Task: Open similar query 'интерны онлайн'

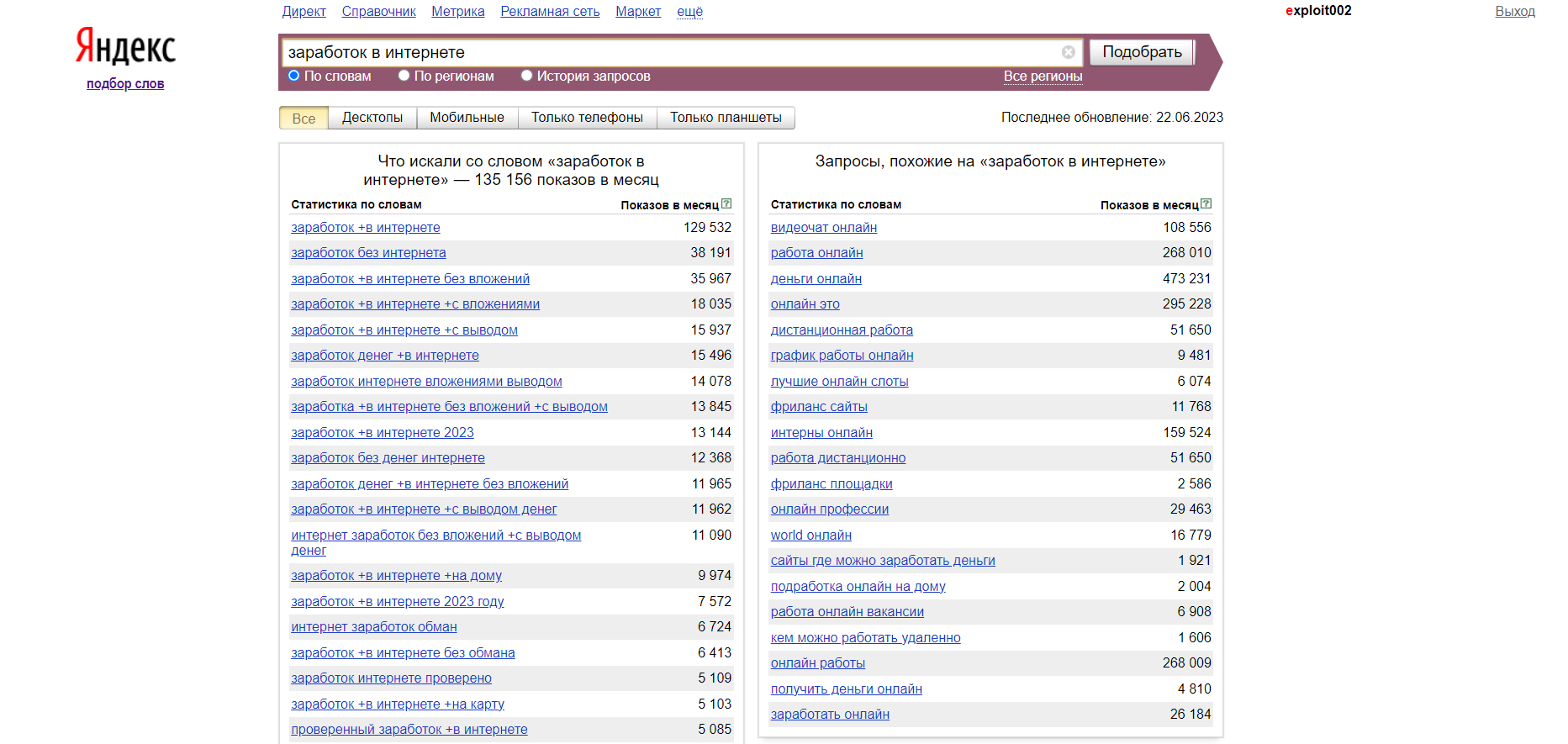Action: tap(821, 433)
